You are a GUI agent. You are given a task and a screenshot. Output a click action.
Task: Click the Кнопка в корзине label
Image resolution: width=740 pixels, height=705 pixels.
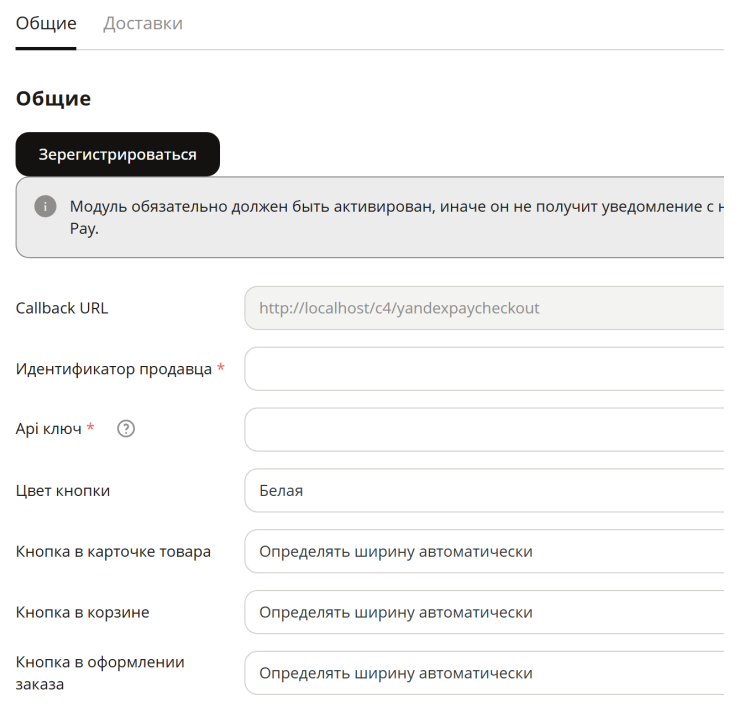[x=83, y=612]
